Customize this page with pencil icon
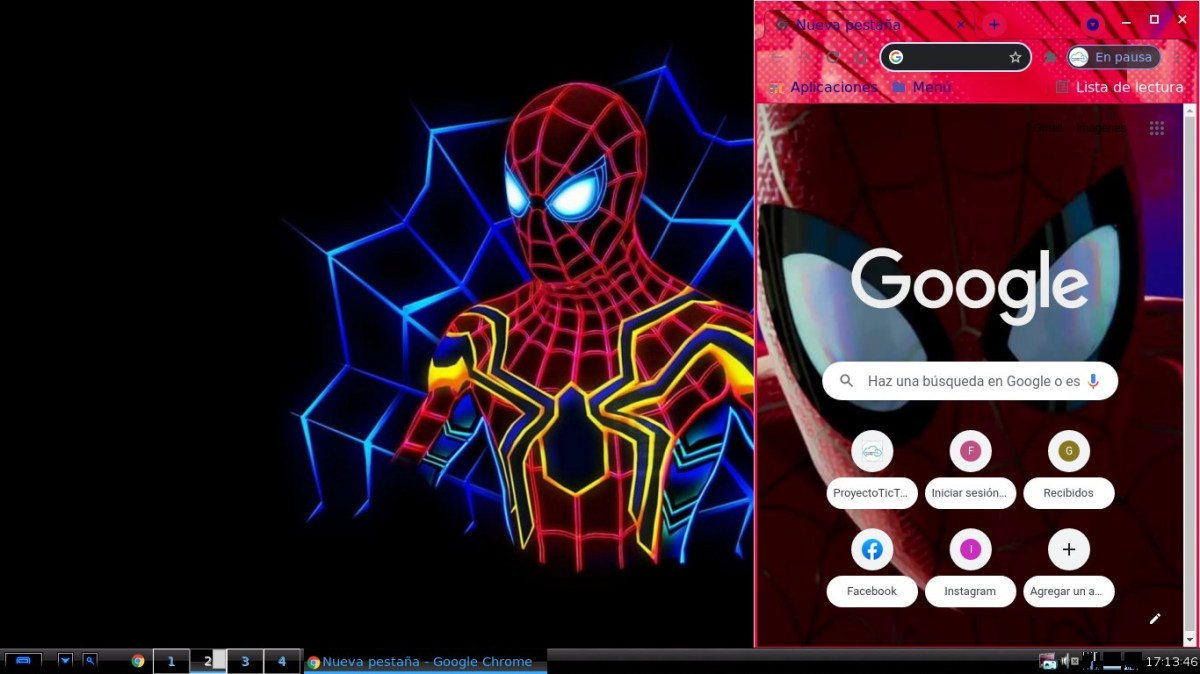 1155,619
